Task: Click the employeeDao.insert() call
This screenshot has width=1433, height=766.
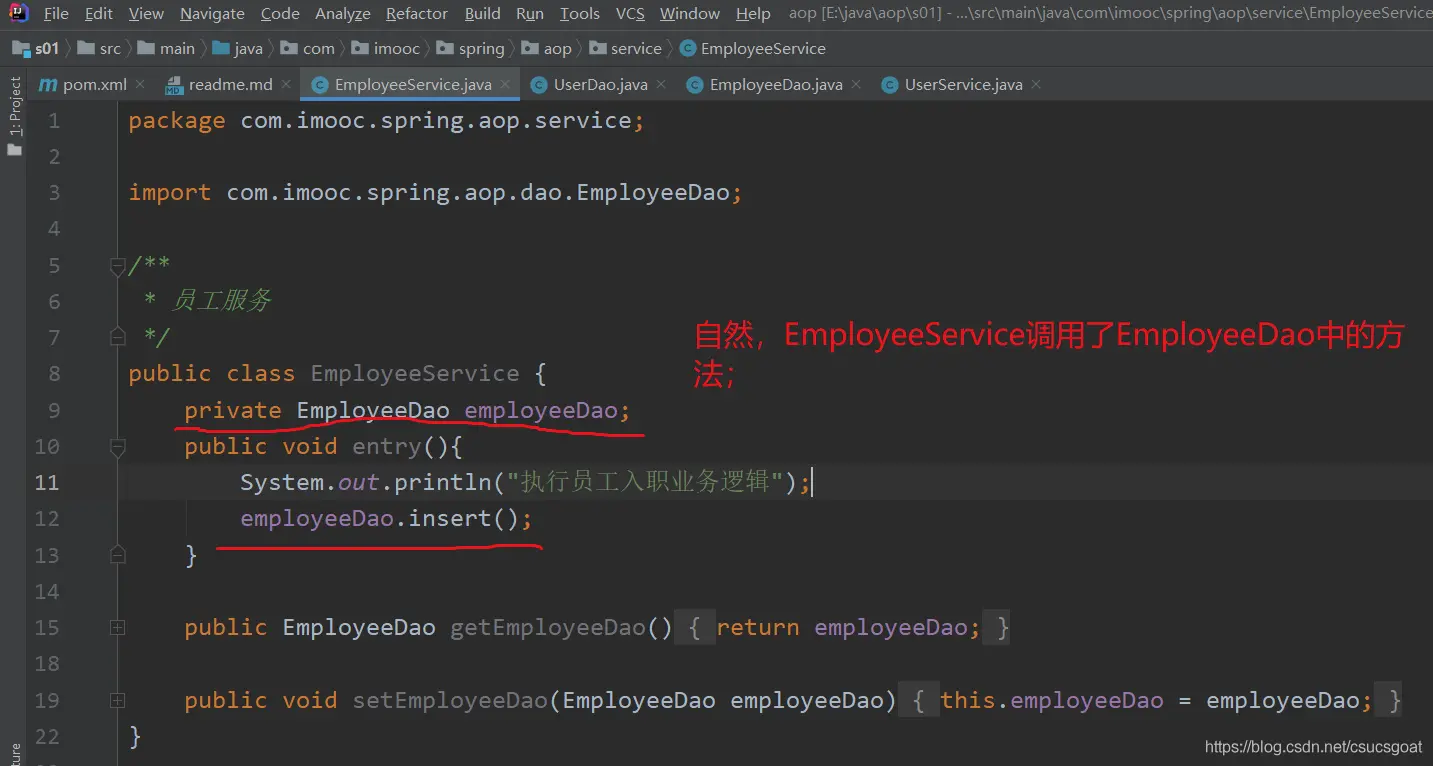Action: [x=387, y=519]
